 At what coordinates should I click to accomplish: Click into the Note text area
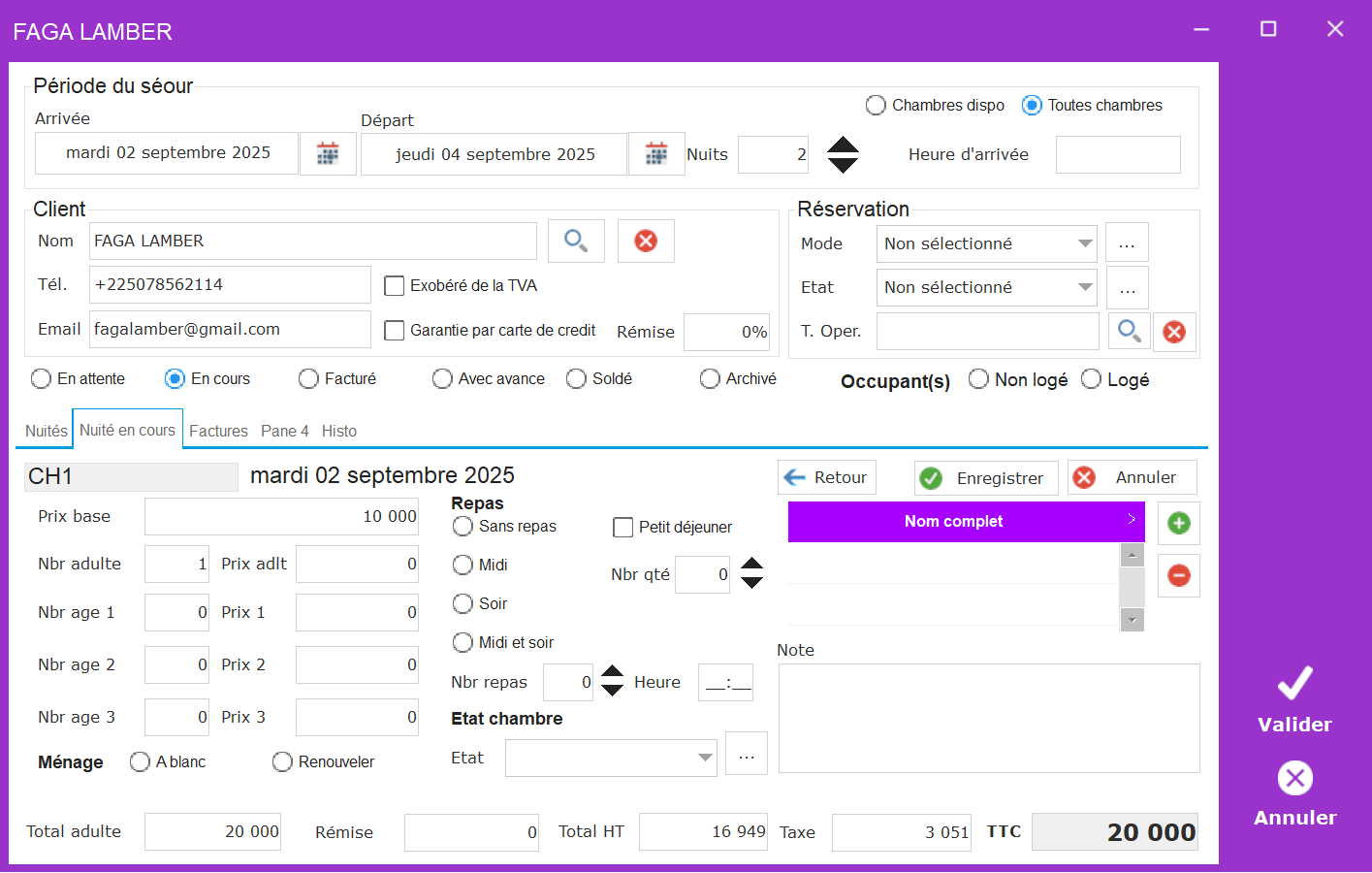click(989, 718)
